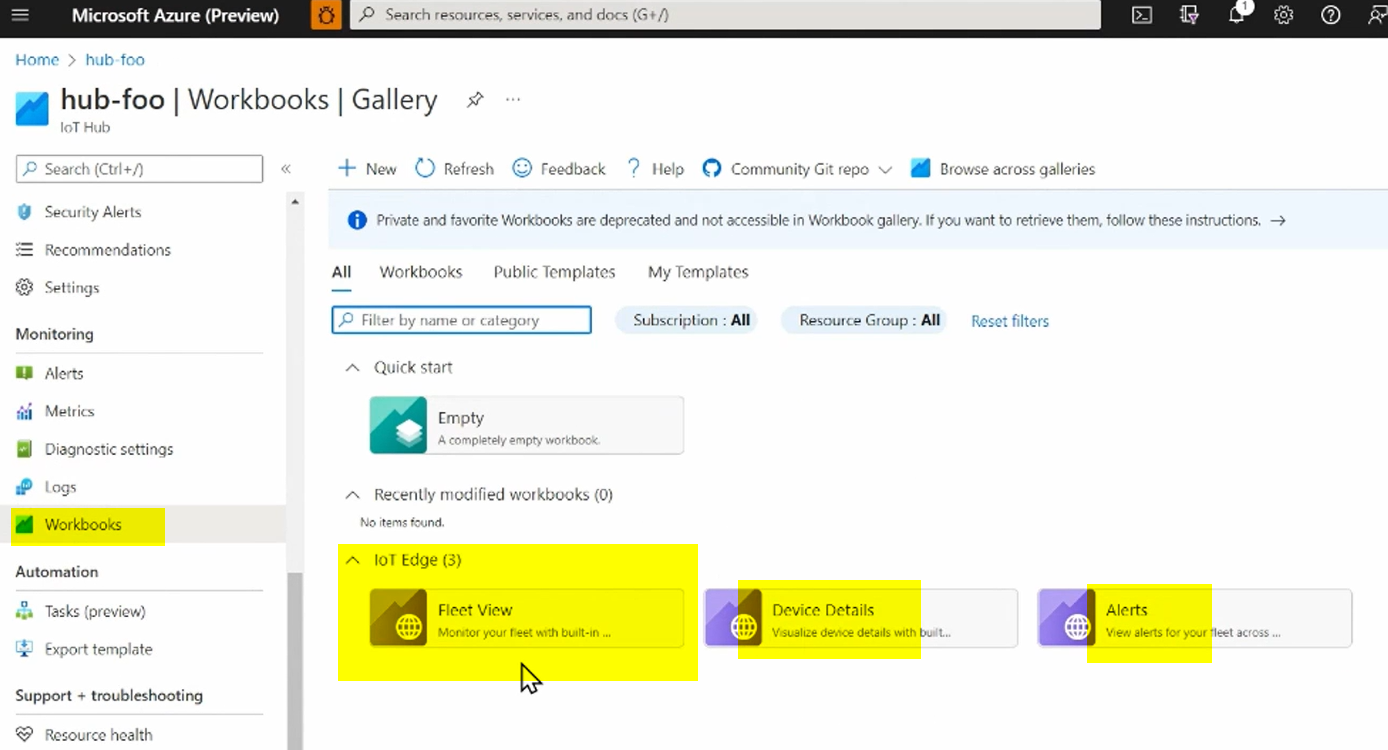The image size is (1388, 750).
Task: Click the Export template icon
Action: [x=25, y=649]
